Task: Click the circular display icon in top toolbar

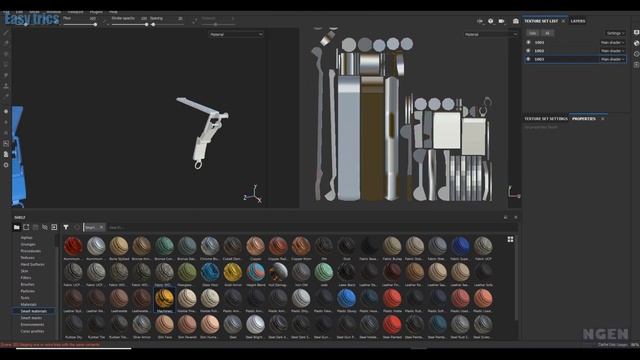Action: (491, 21)
